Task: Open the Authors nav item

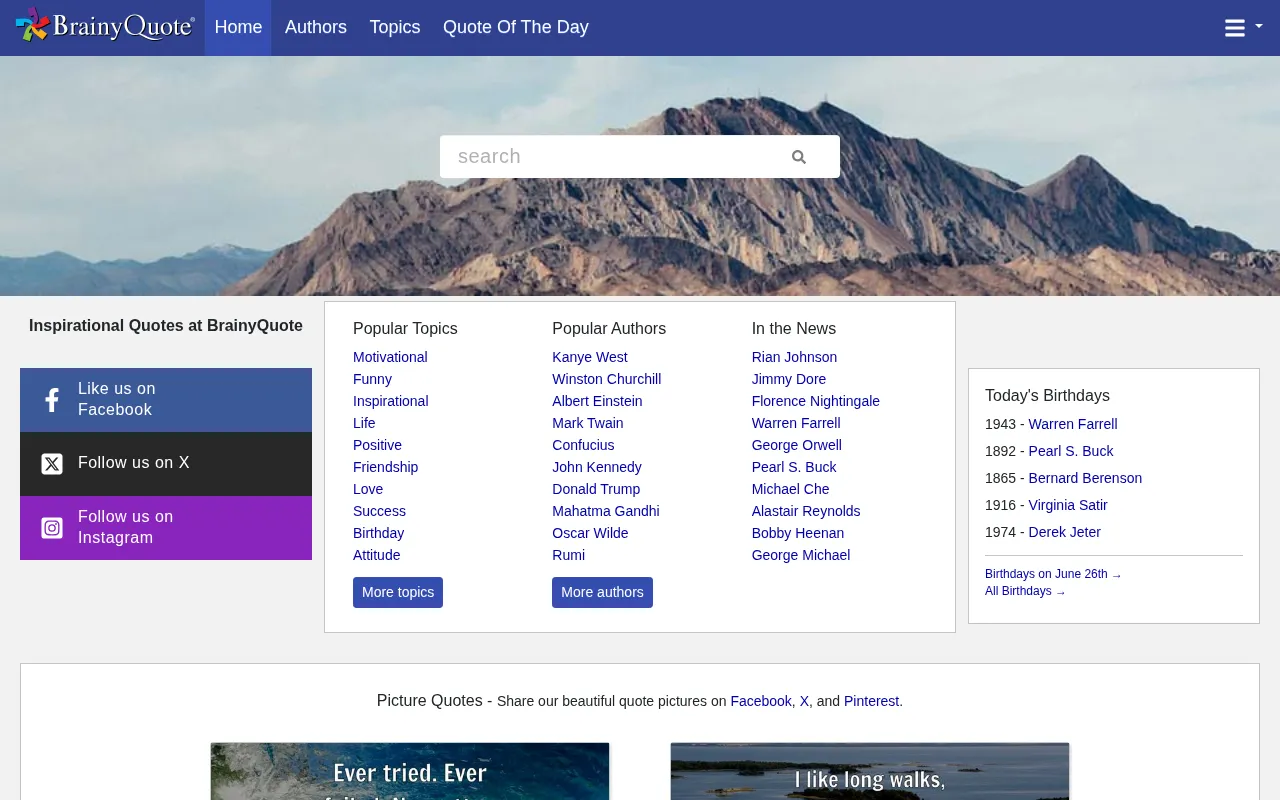Action: (x=316, y=27)
